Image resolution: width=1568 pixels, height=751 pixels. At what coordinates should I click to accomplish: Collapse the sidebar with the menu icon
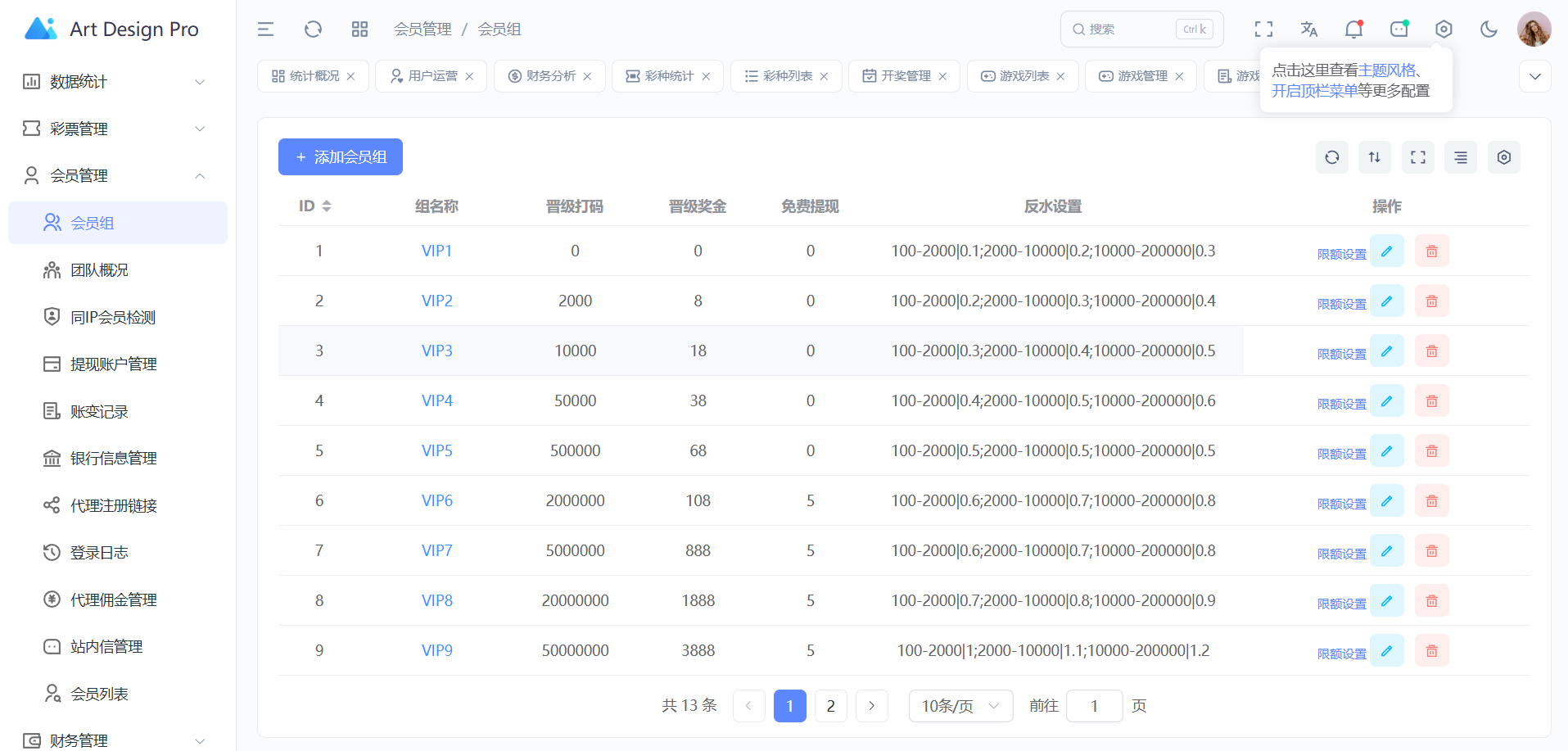(265, 29)
